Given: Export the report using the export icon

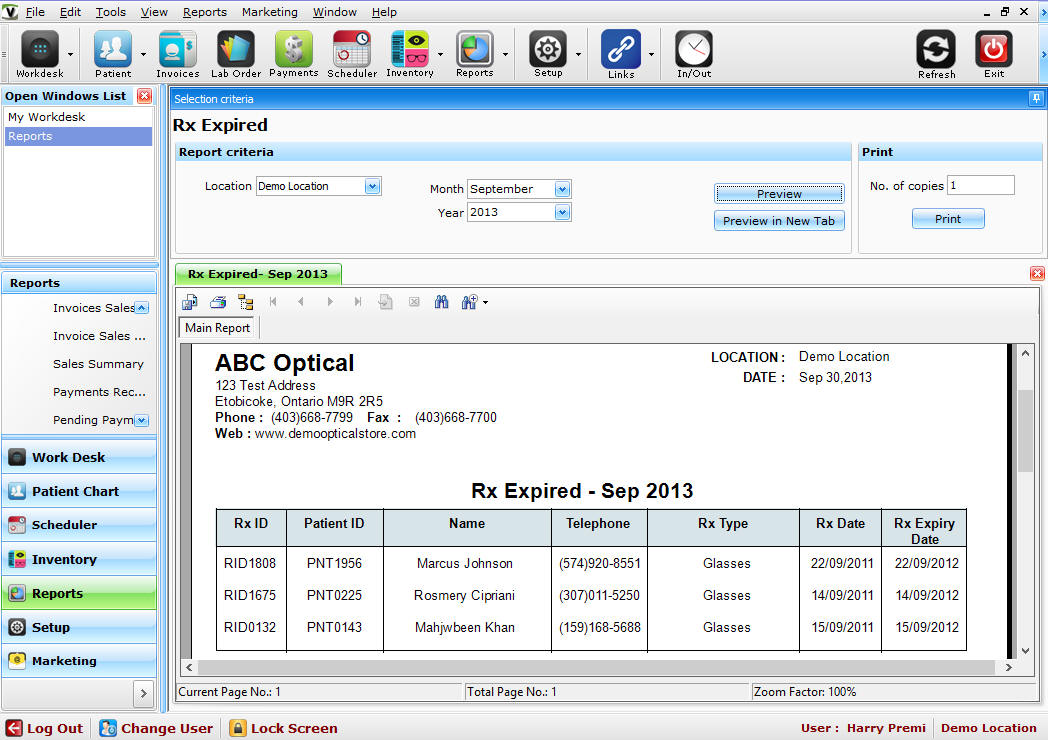Looking at the screenshot, I should pyautogui.click(x=190, y=302).
